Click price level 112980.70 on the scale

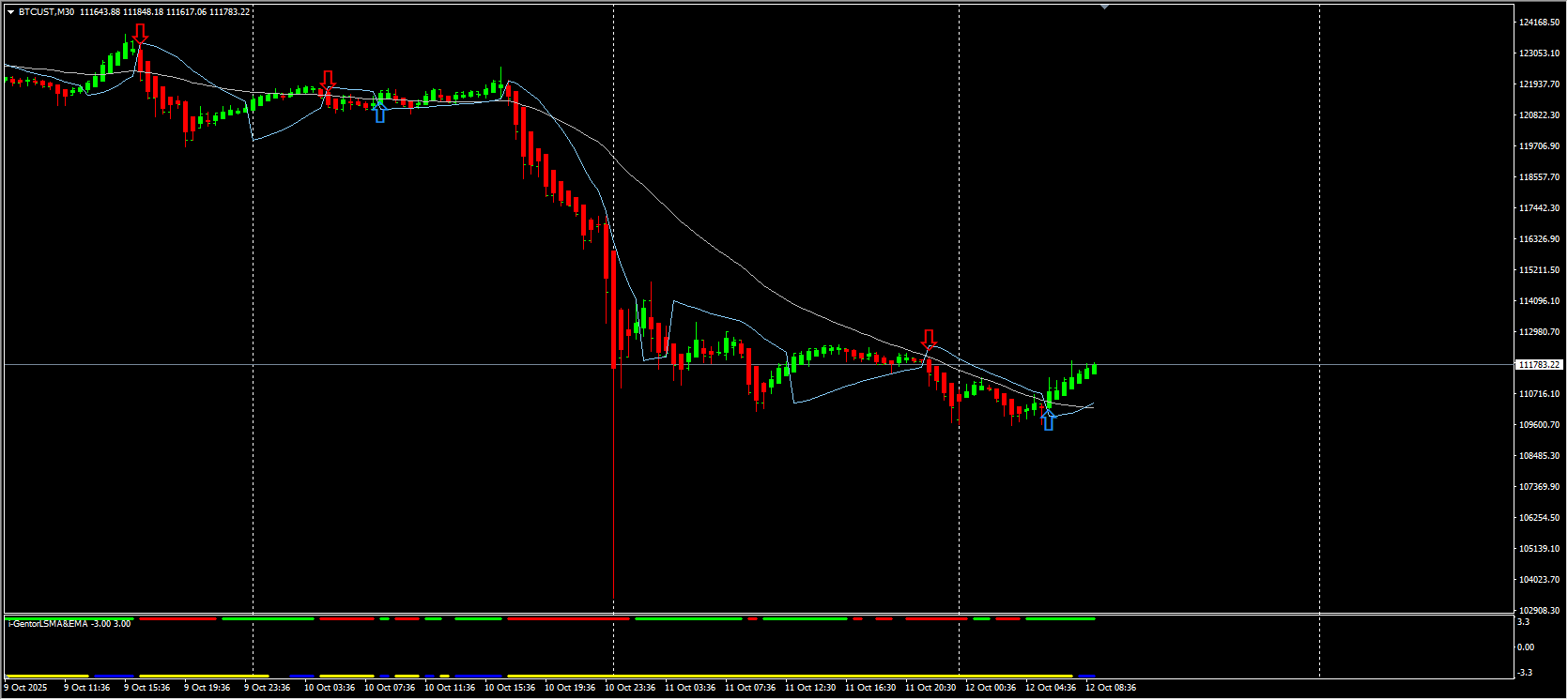[1540, 332]
